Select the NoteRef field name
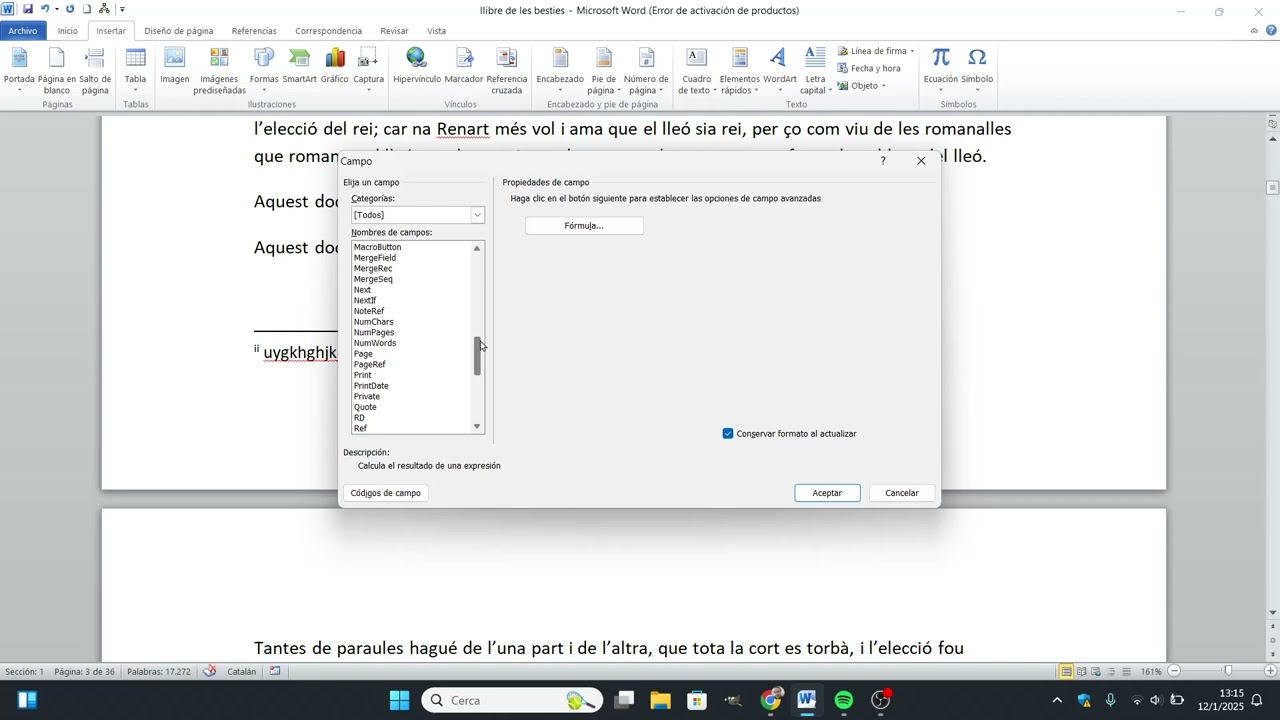 click(369, 312)
